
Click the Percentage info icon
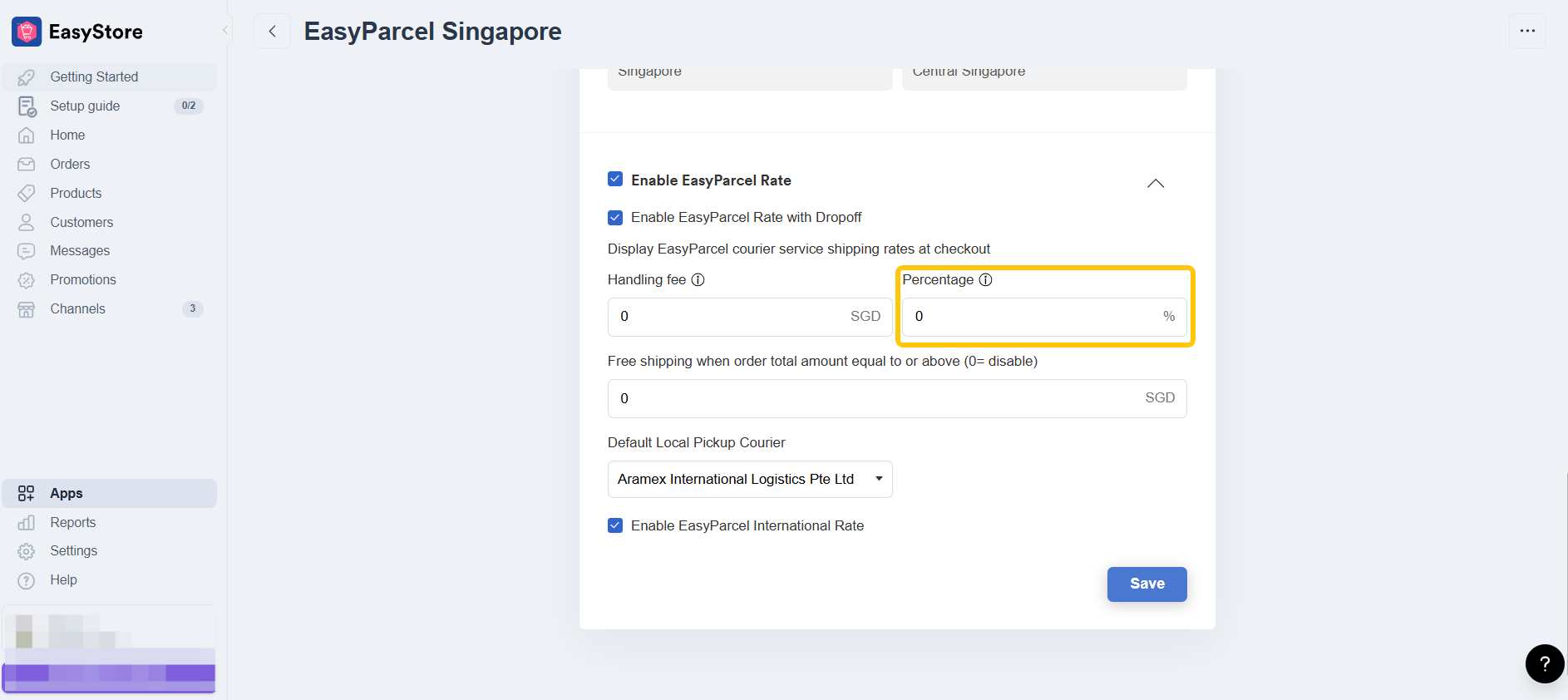[x=986, y=280]
